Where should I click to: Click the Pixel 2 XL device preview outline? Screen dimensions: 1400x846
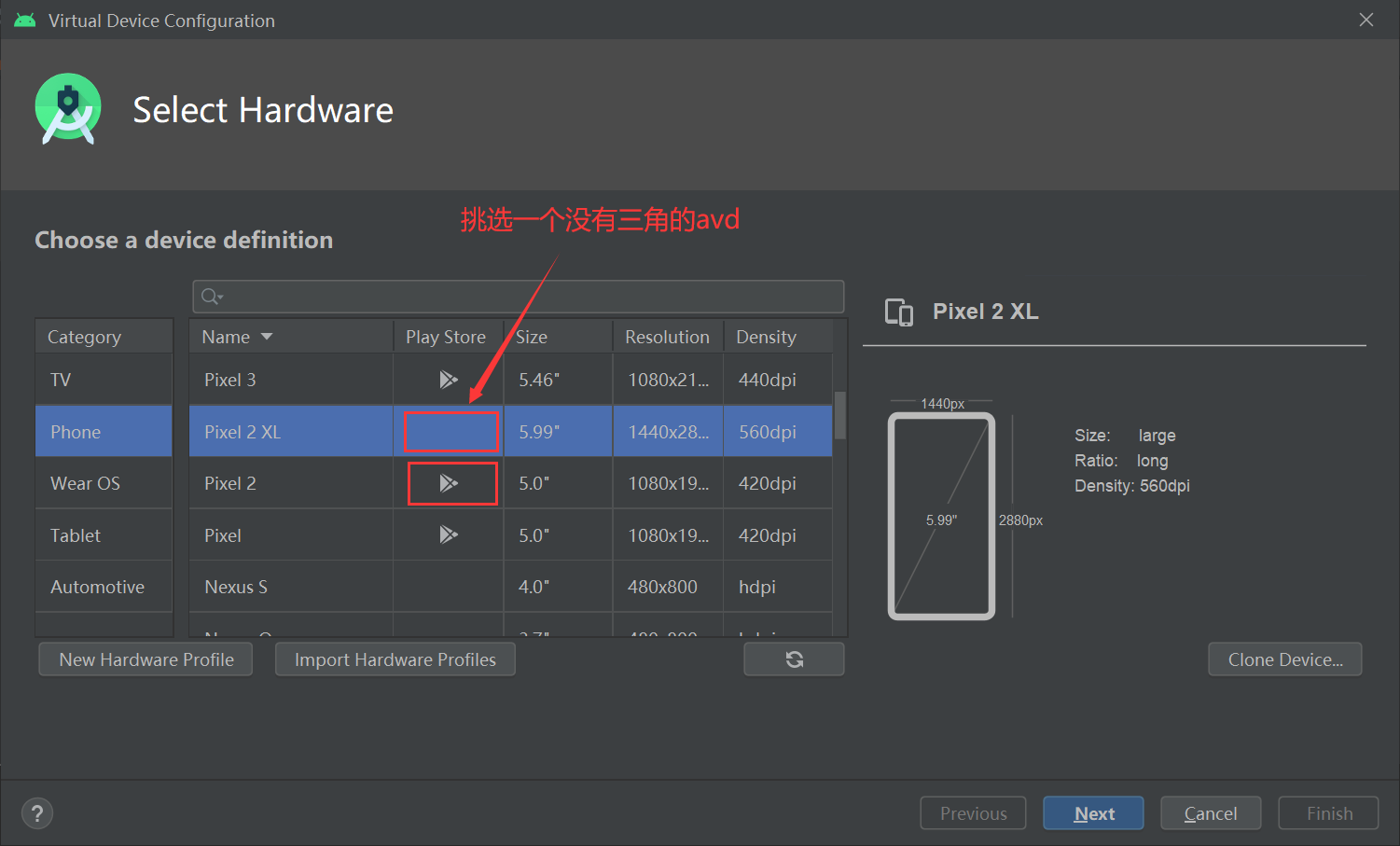pyautogui.click(x=941, y=517)
